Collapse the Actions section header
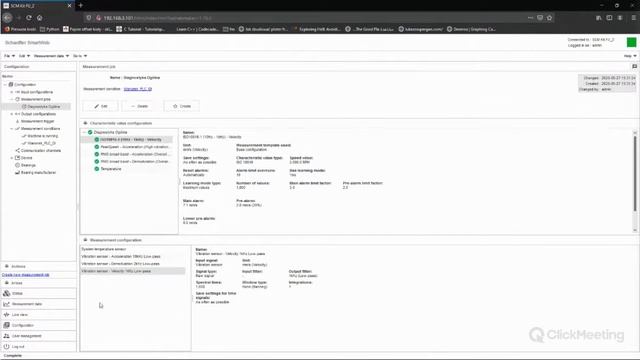This screenshot has height=360, width=640. point(7,266)
